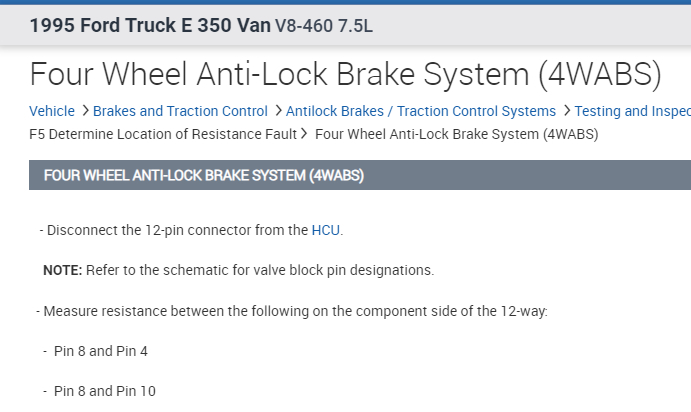Go to Antilock Brakes / Traction Control Systems
This screenshot has height=412, width=691.
coord(420,111)
